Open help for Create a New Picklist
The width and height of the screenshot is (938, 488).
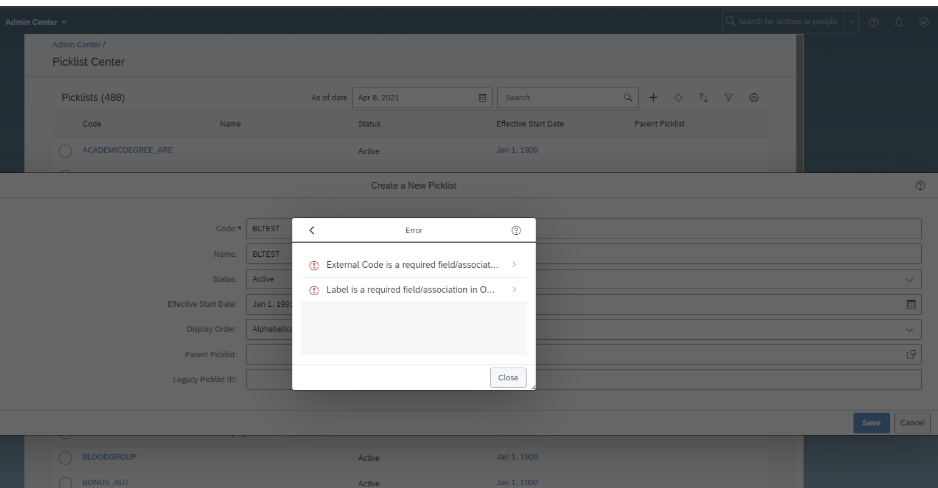coord(920,185)
